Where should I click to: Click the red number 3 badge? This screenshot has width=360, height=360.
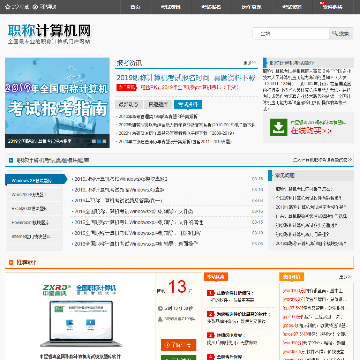210,335
